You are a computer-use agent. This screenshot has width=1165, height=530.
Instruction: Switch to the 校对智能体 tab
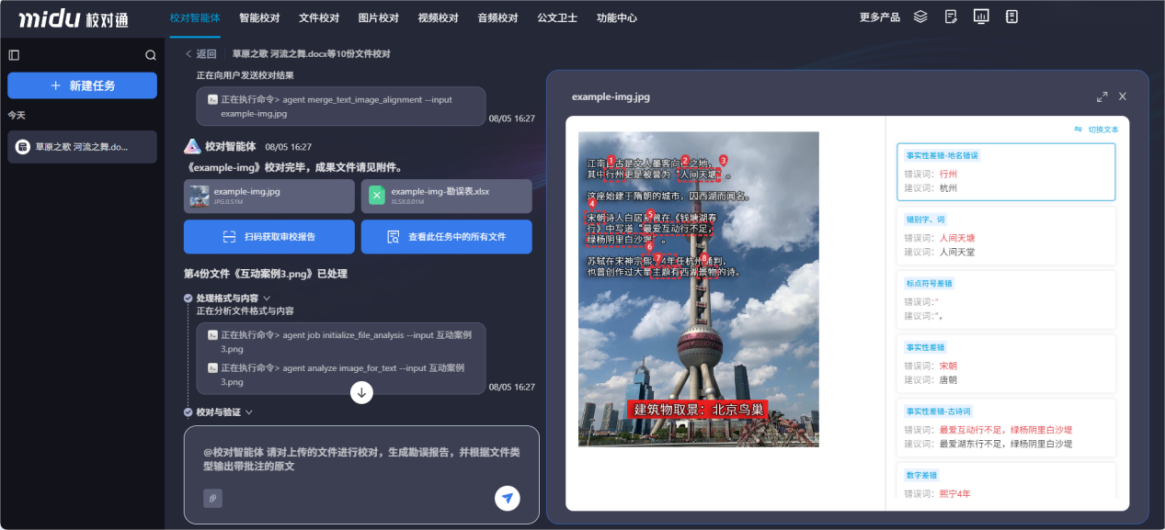pyautogui.click(x=195, y=18)
